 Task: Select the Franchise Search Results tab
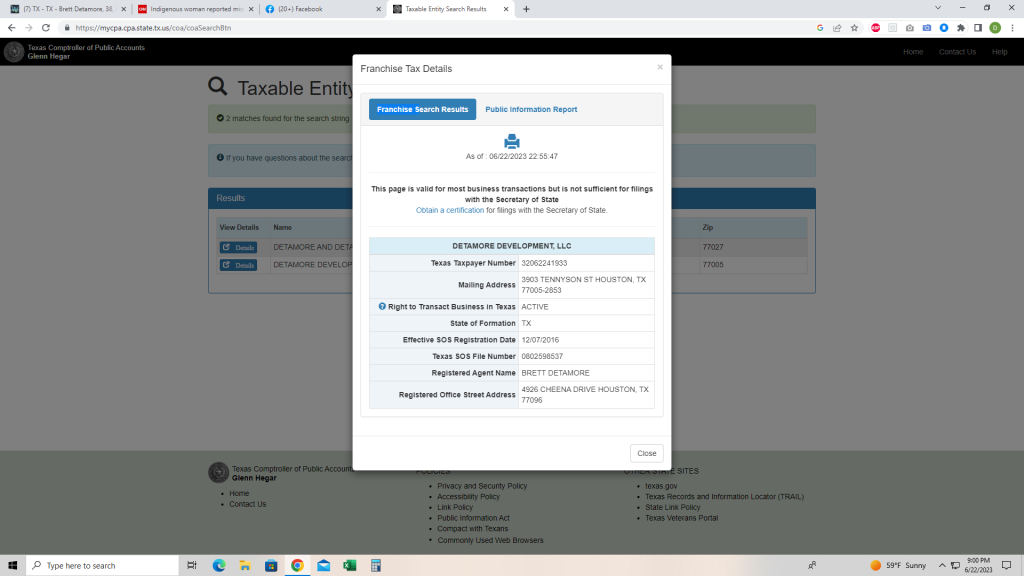coord(422,109)
